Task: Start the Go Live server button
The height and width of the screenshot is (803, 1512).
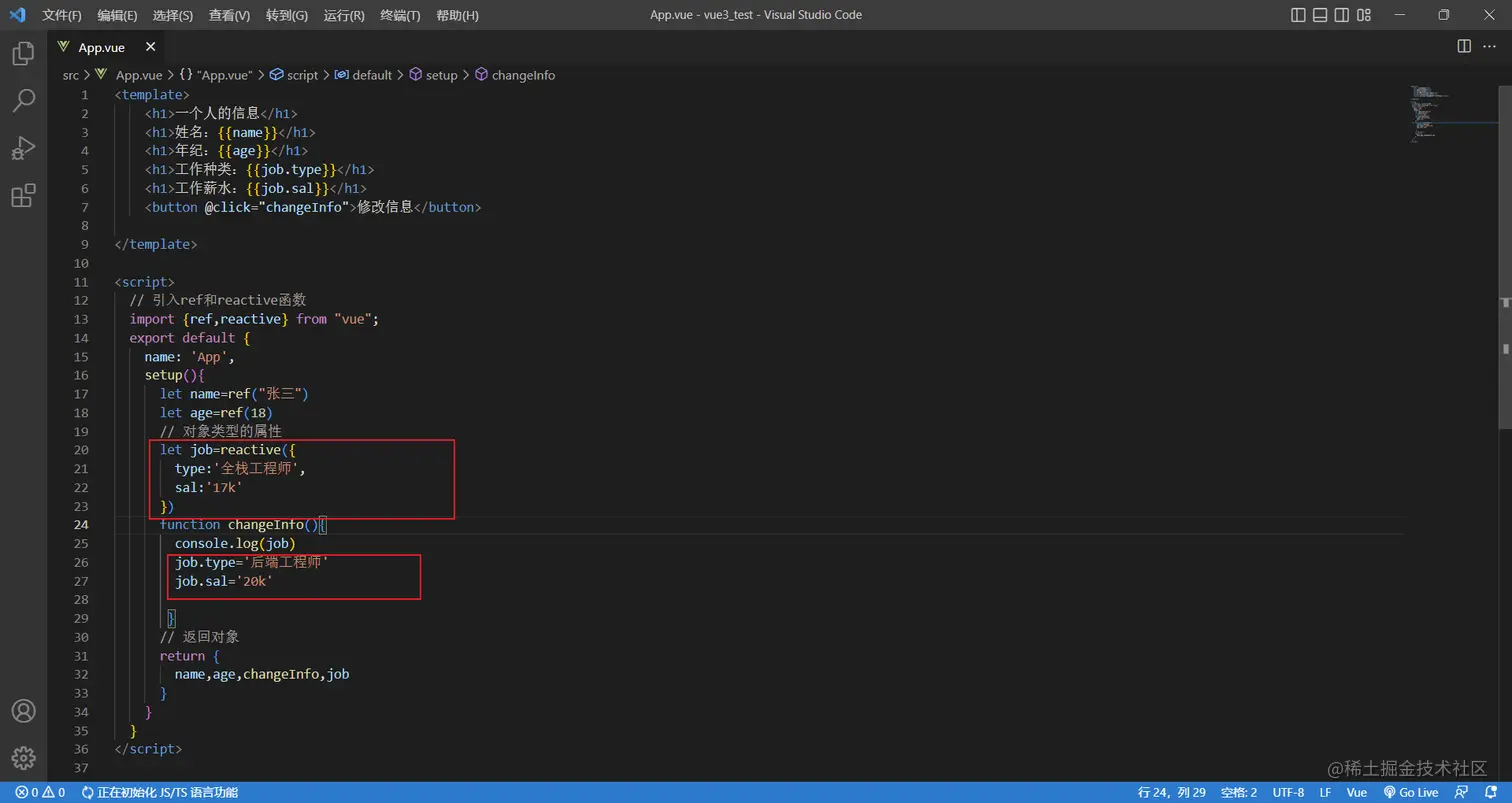Action: (x=1411, y=792)
